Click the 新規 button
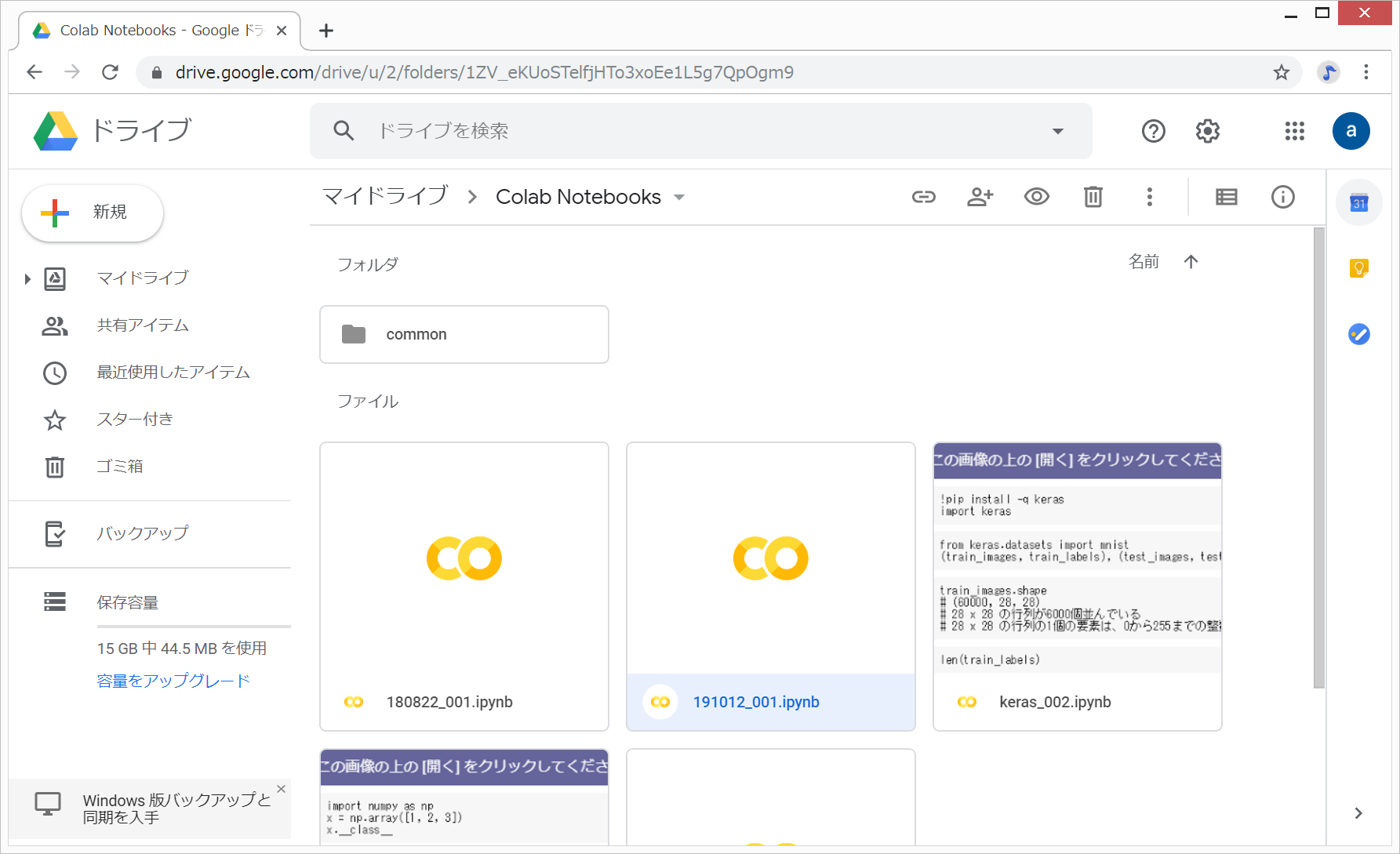 point(93,213)
